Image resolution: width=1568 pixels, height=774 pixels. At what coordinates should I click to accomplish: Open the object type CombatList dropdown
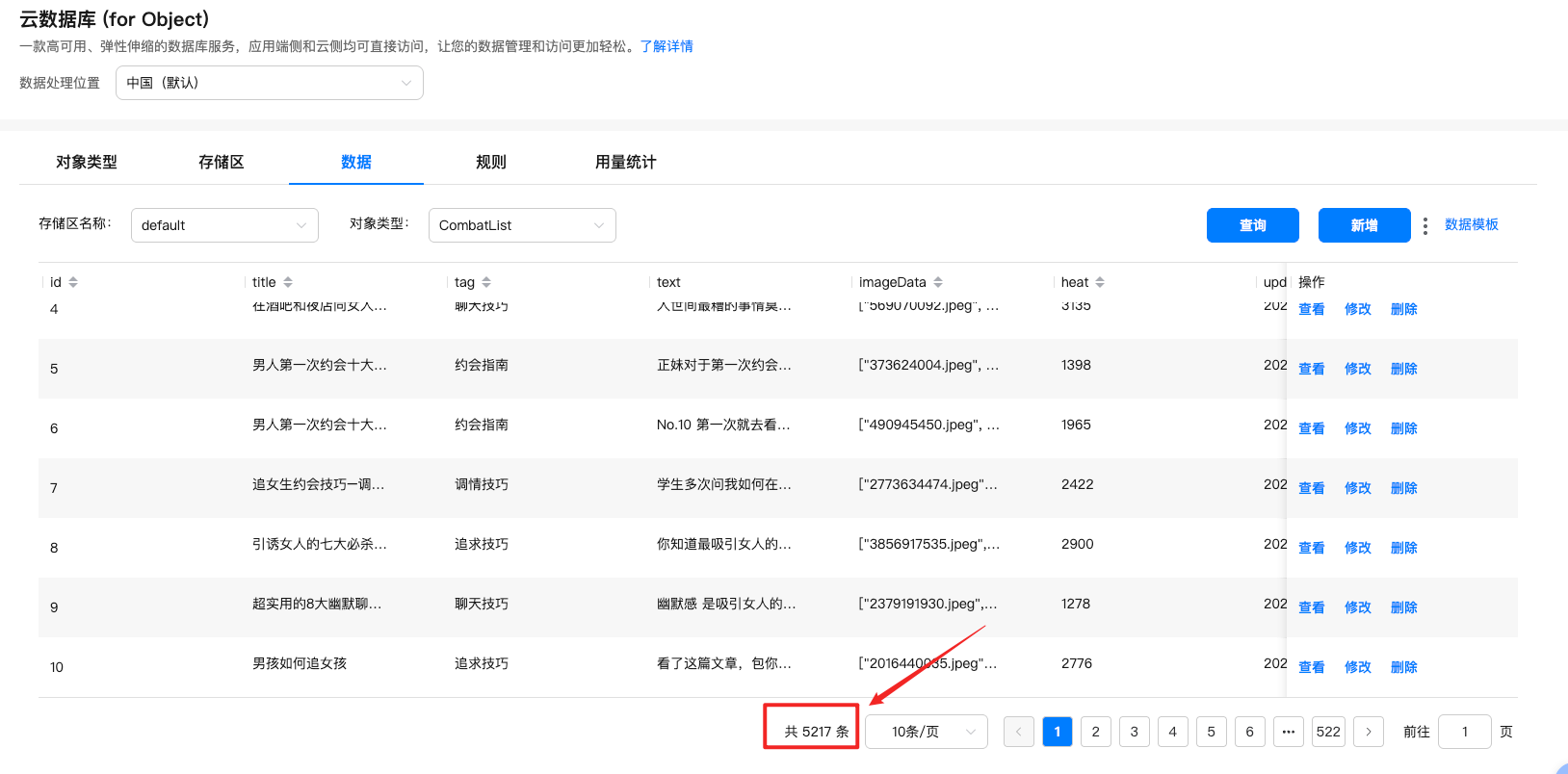pos(522,225)
